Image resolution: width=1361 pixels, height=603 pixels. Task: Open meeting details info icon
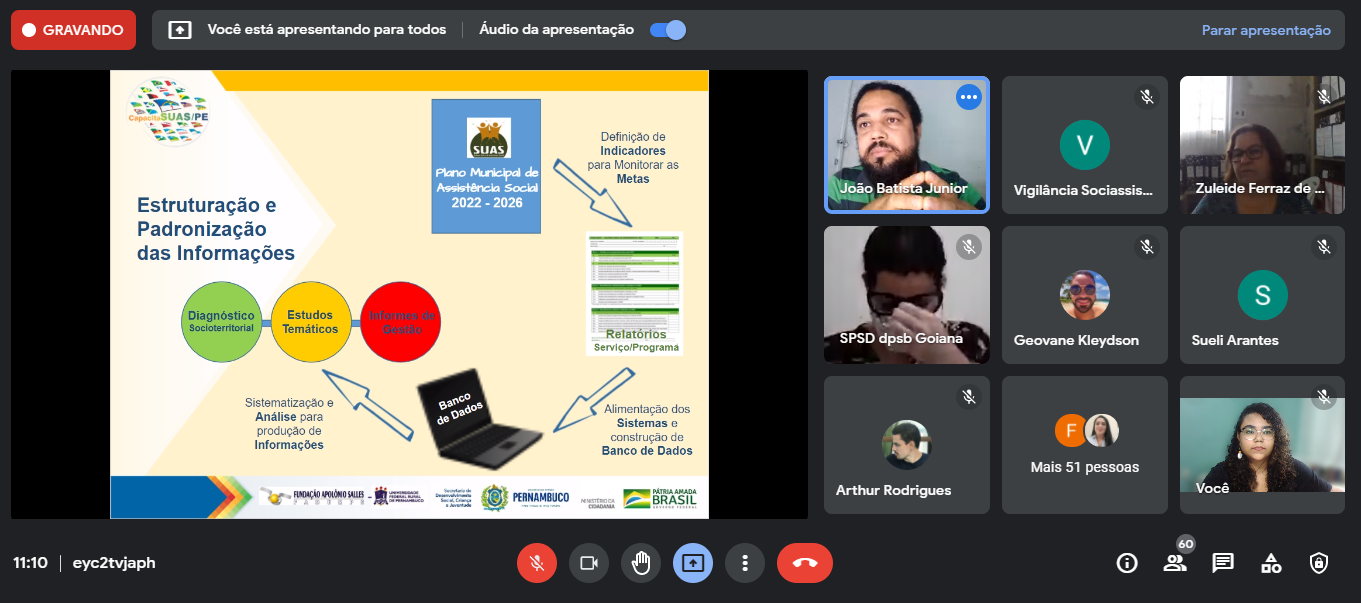(x=1127, y=563)
